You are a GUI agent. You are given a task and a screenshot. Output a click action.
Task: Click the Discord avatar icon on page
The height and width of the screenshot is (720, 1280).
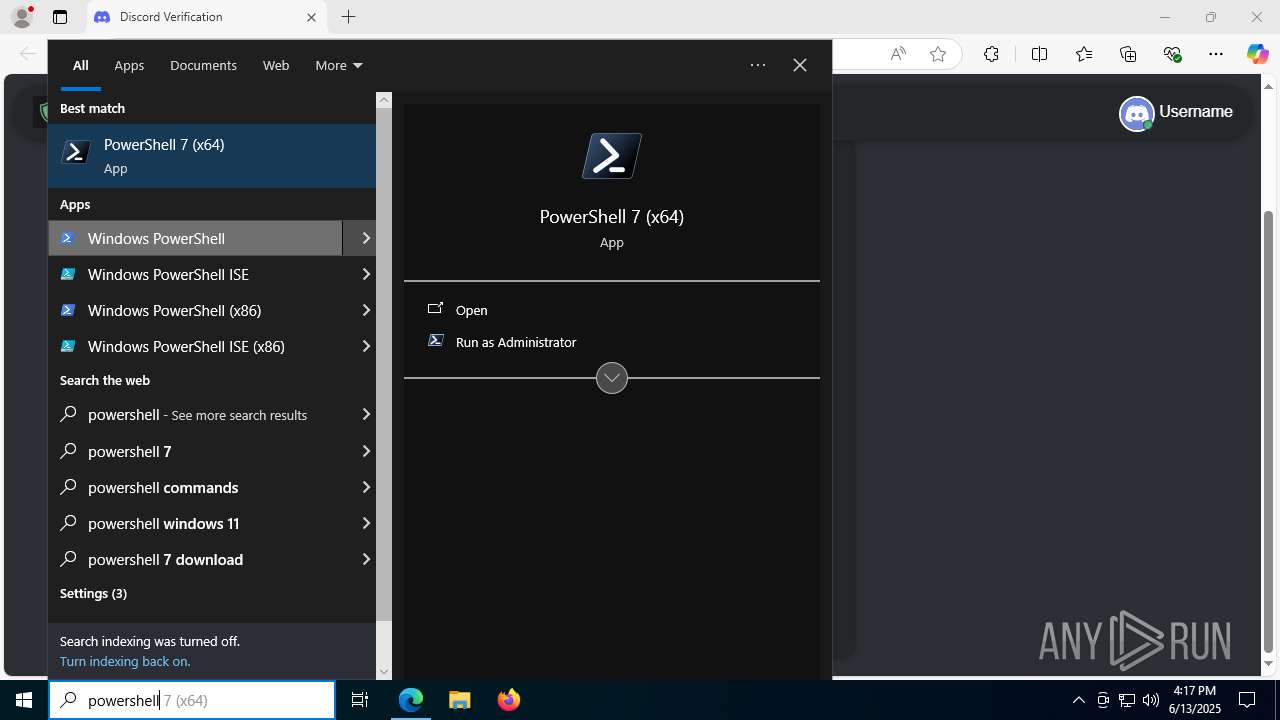(1137, 113)
